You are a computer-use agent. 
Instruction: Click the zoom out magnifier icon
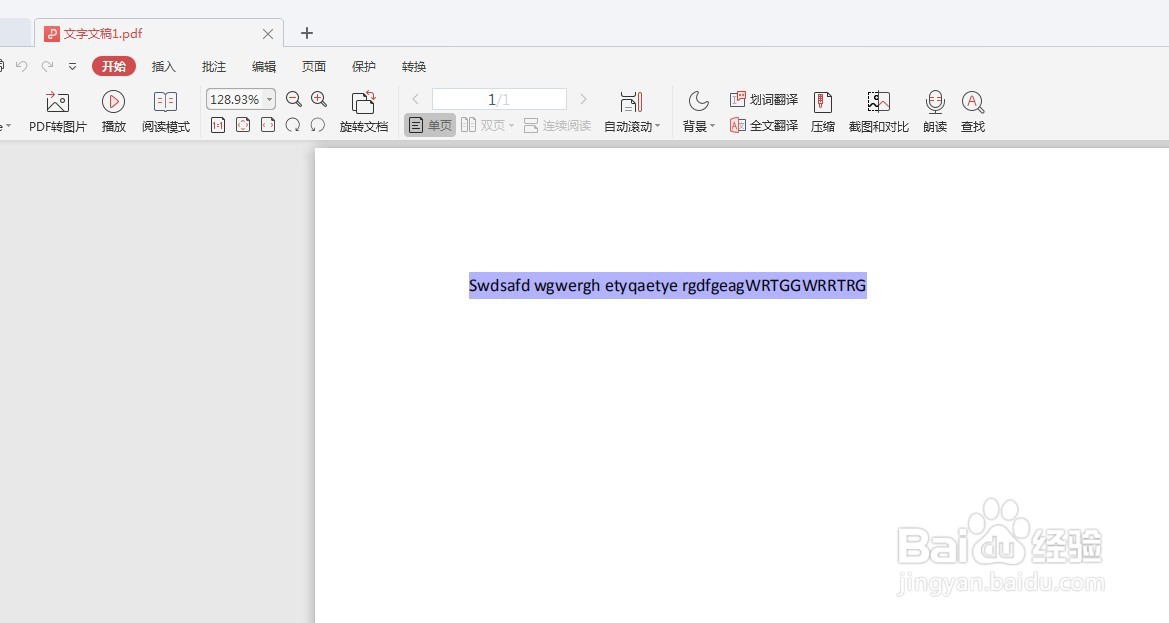click(294, 99)
